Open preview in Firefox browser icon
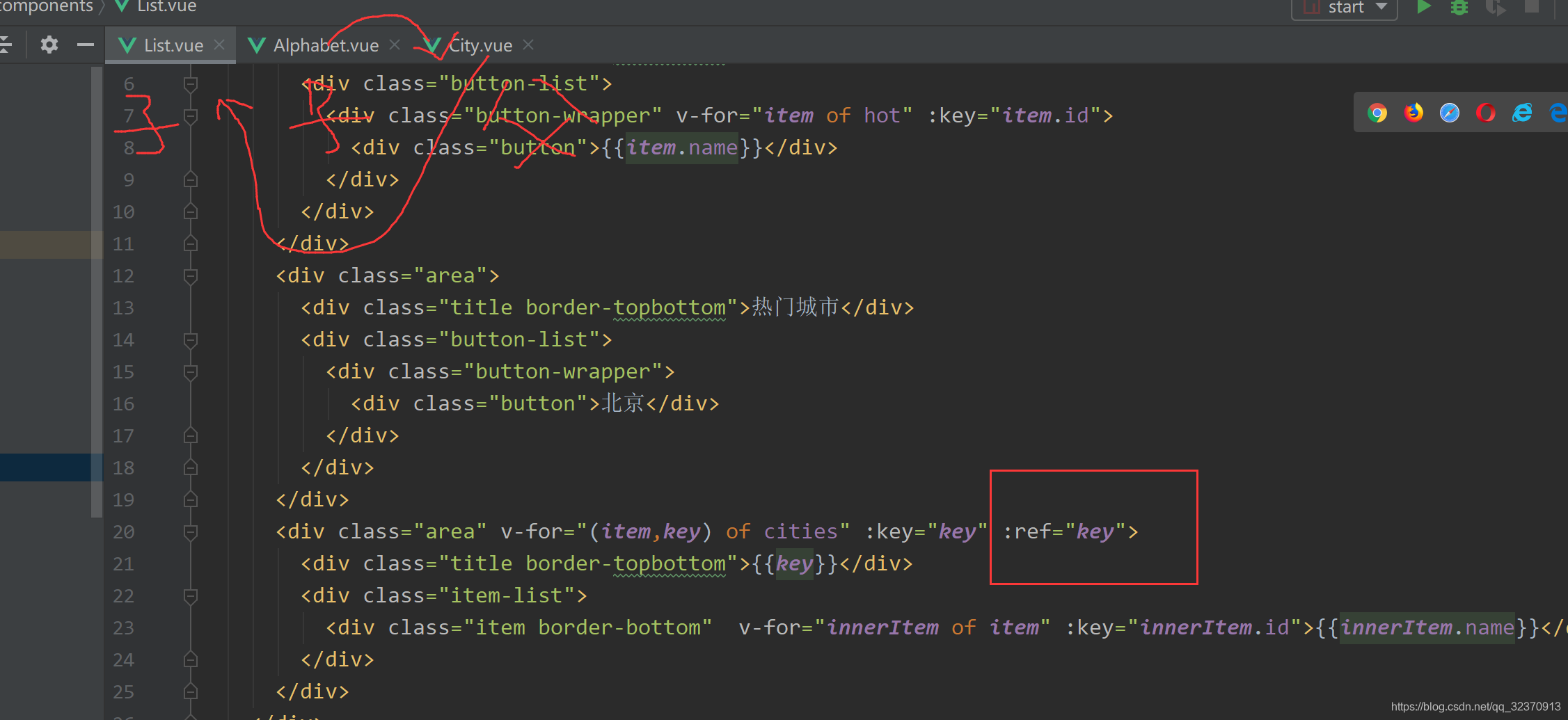Viewport: 1568px width, 720px height. (x=1413, y=113)
